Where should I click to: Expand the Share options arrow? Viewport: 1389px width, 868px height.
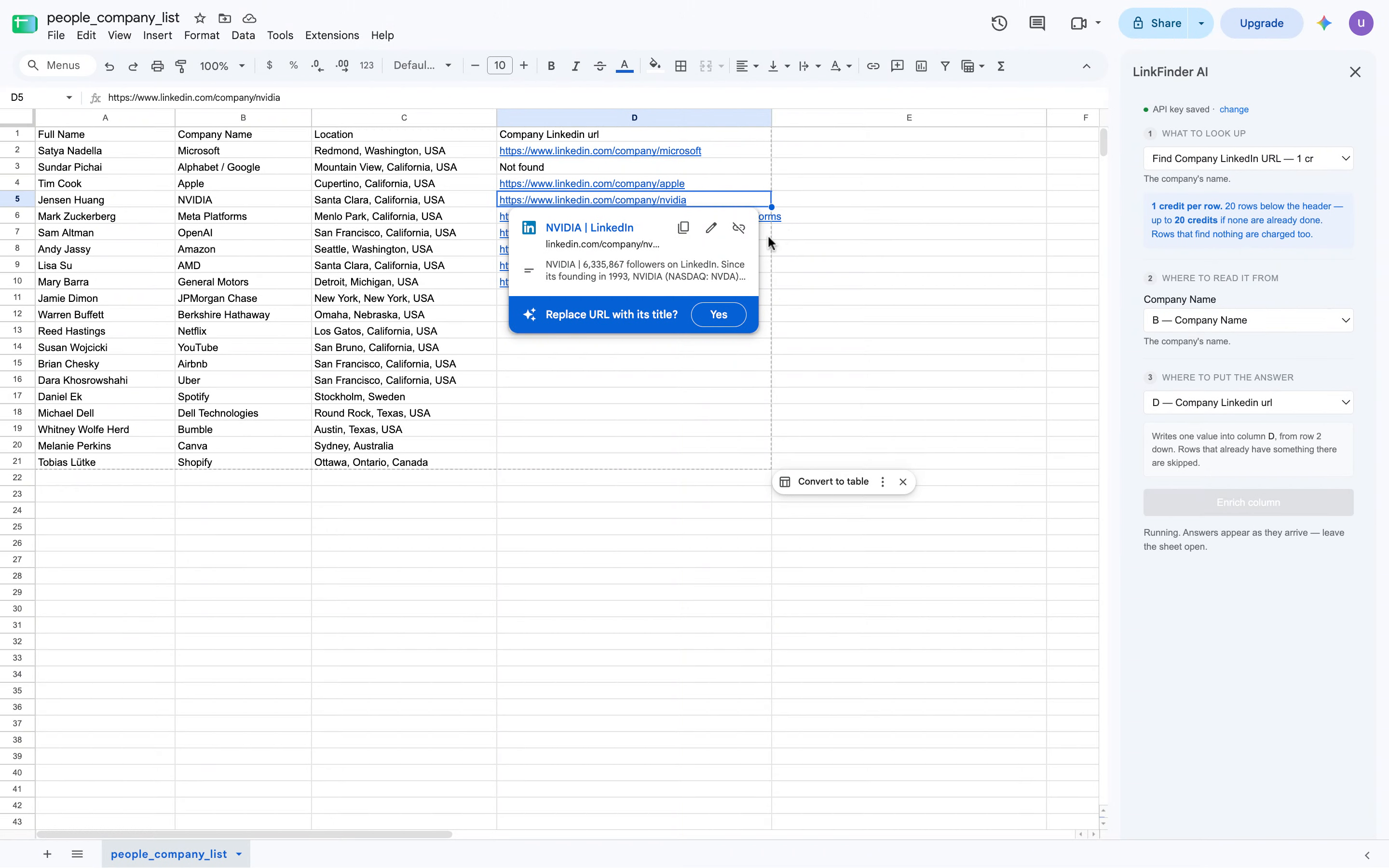tap(1201, 23)
